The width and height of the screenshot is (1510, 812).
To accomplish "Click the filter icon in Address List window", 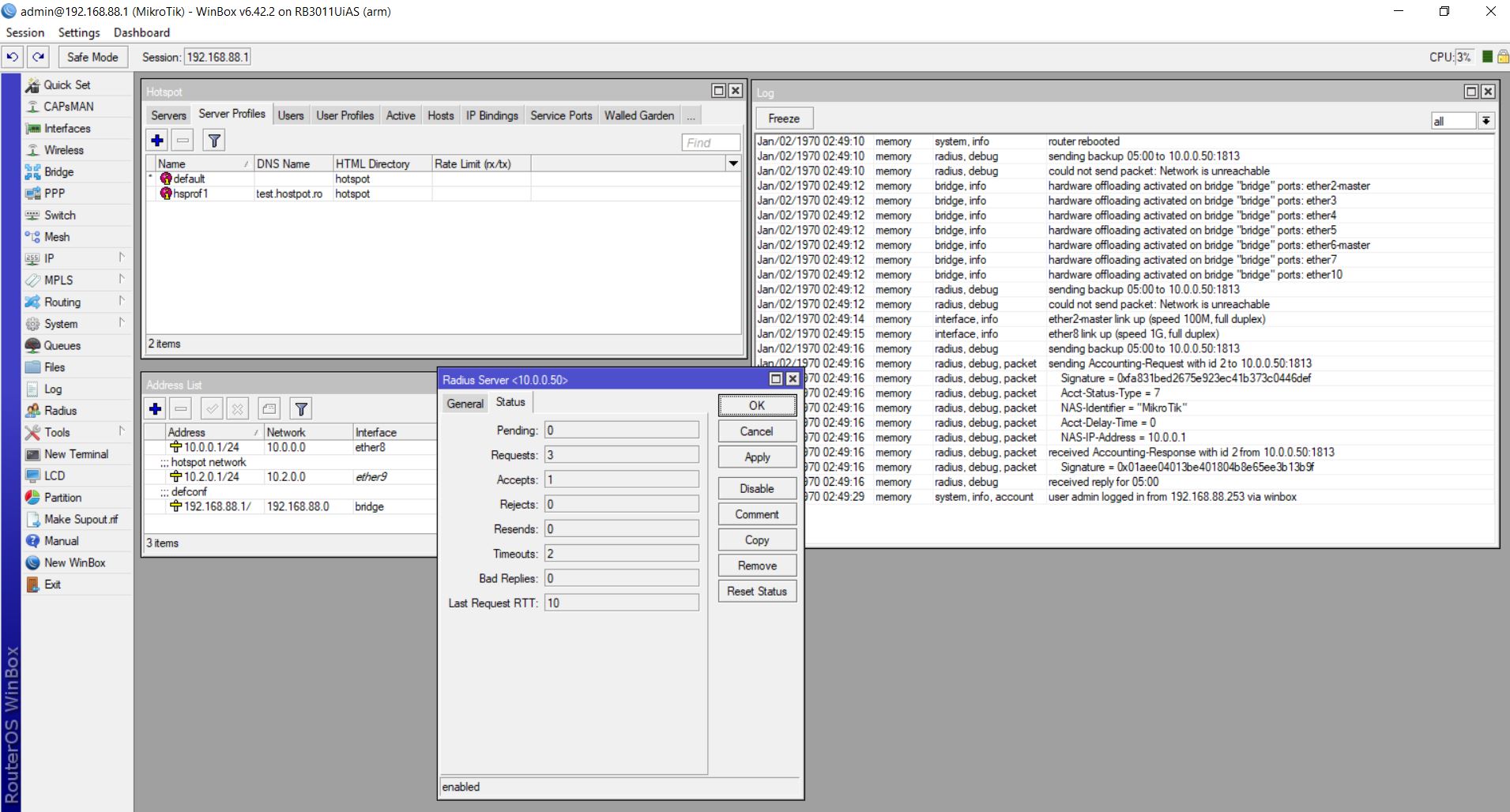I will coord(301,408).
